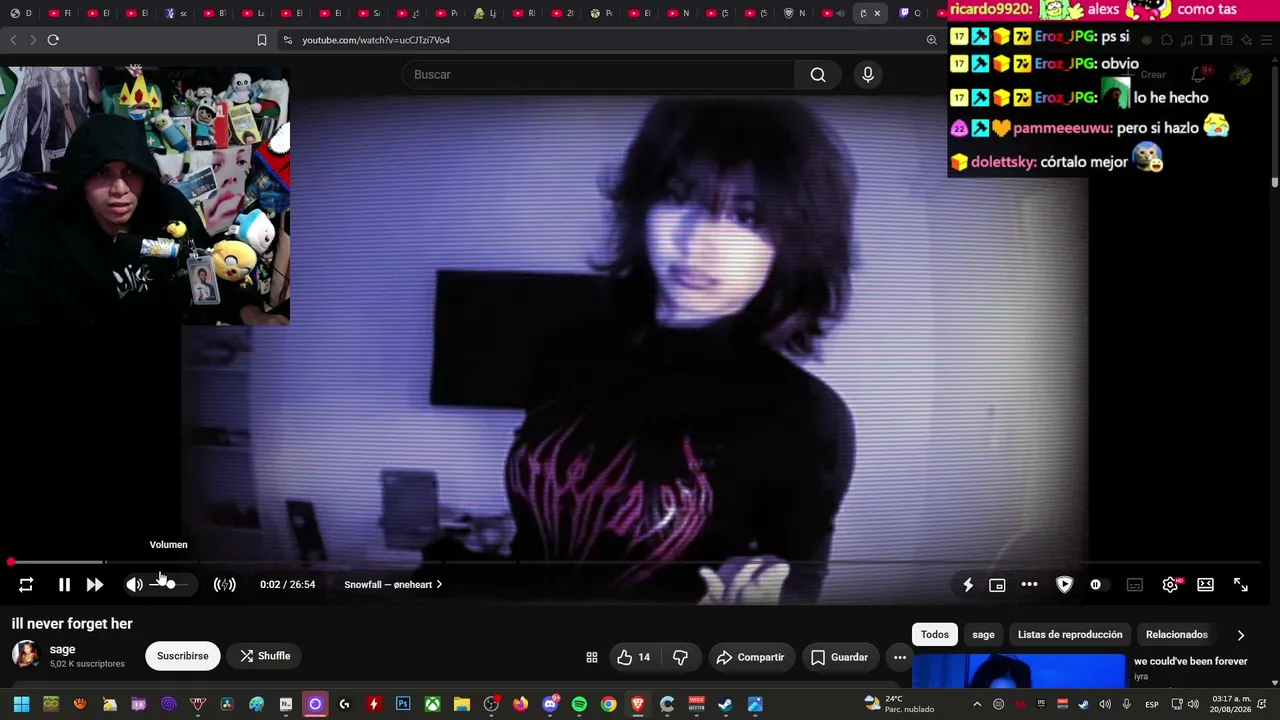Click the youtube.com address bar URL

[376, 40]
